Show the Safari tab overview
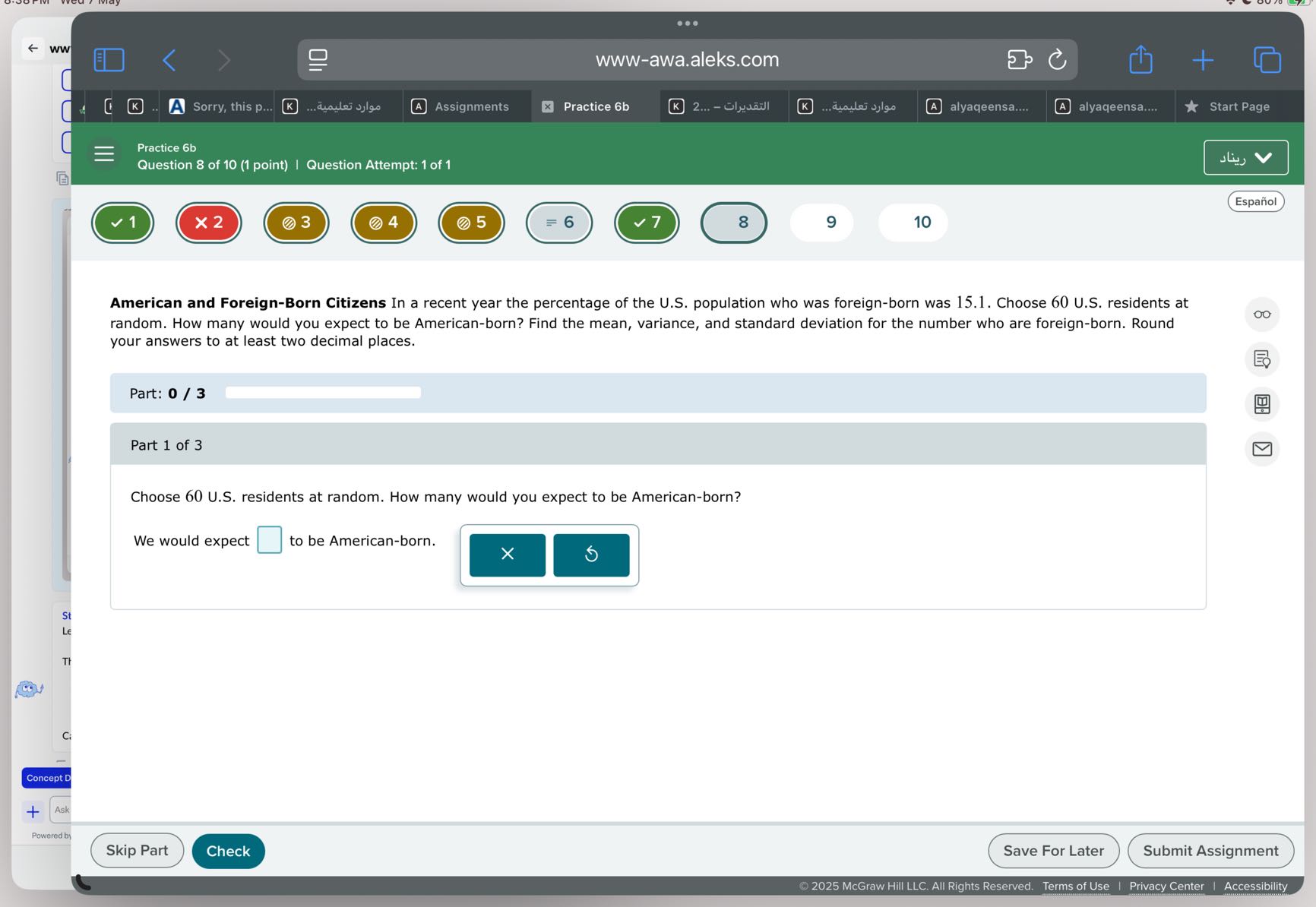Image resolution: width=1316 pixels, height=907 pixels. coord(1267,60)
